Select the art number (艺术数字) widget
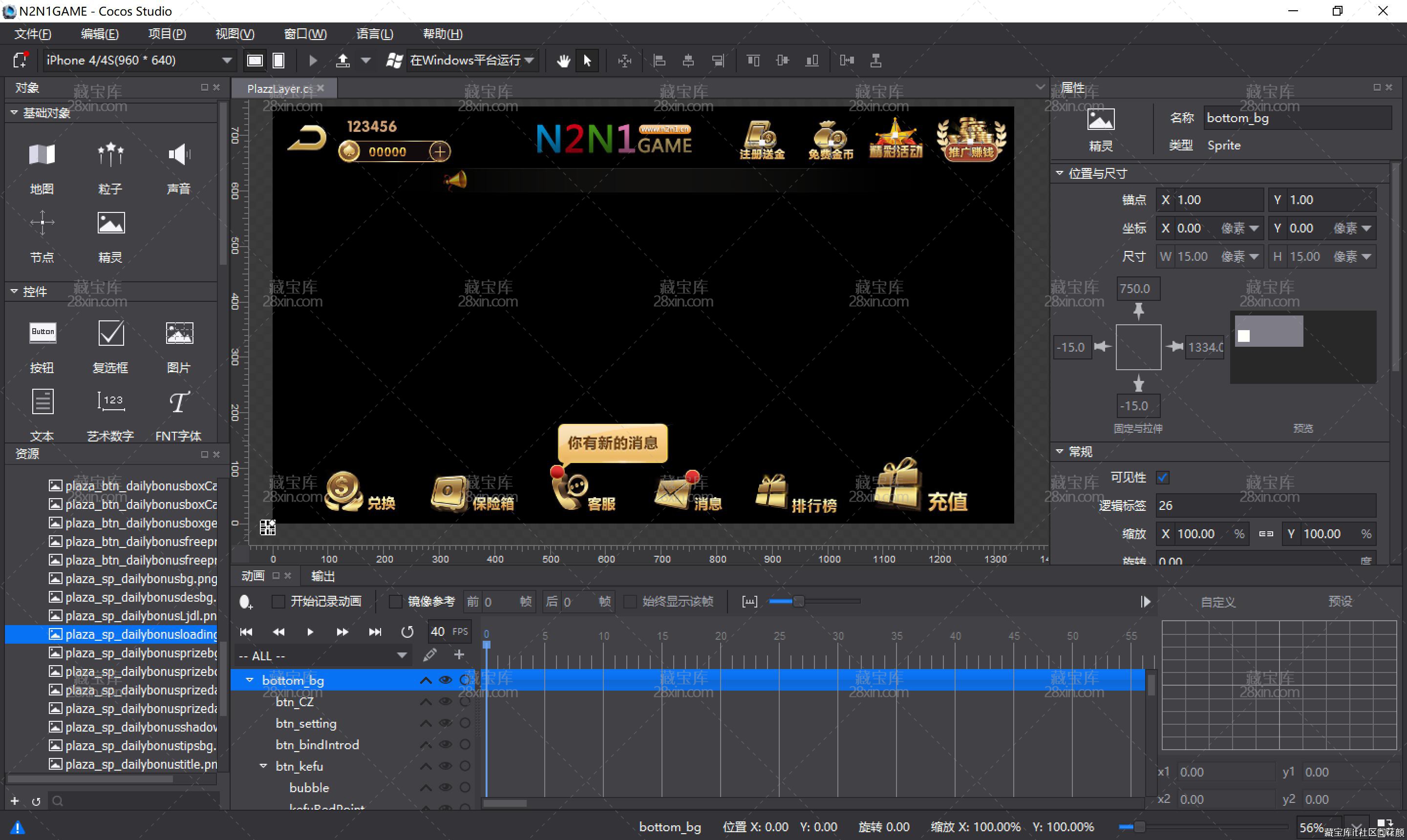Viewport: 1407px width, 840px height. [x=110, y=415]
